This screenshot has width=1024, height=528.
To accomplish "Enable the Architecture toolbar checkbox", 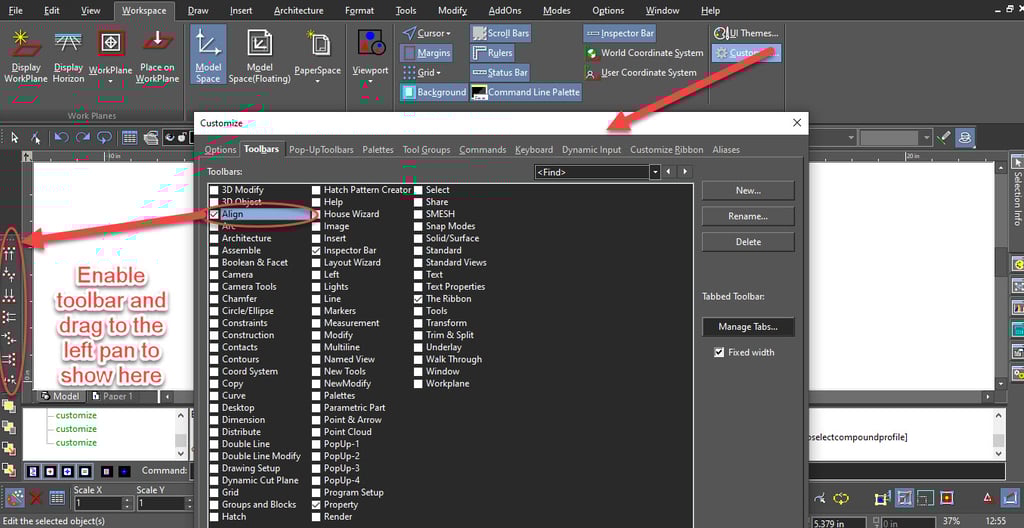I will pyautogui.click(x=214, y=239).
